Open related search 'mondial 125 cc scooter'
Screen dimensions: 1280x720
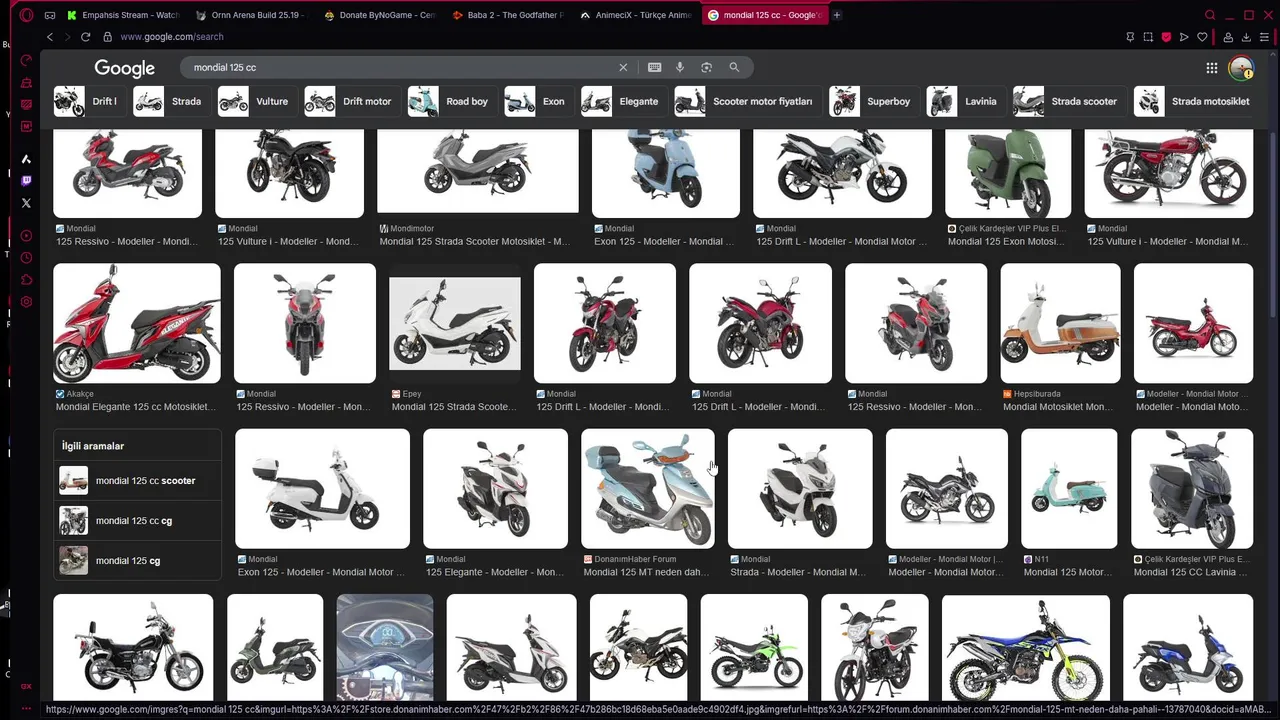(137, 481)
